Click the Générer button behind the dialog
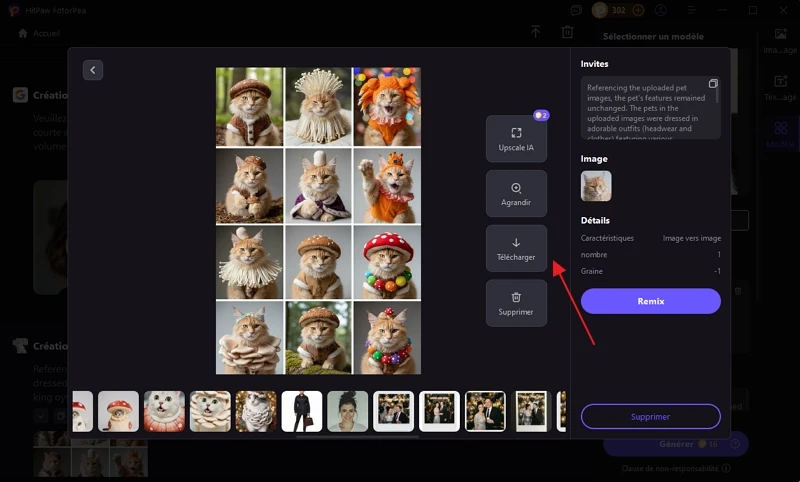The width and height of the screenshot is (800, 482). tap(676, 444)
